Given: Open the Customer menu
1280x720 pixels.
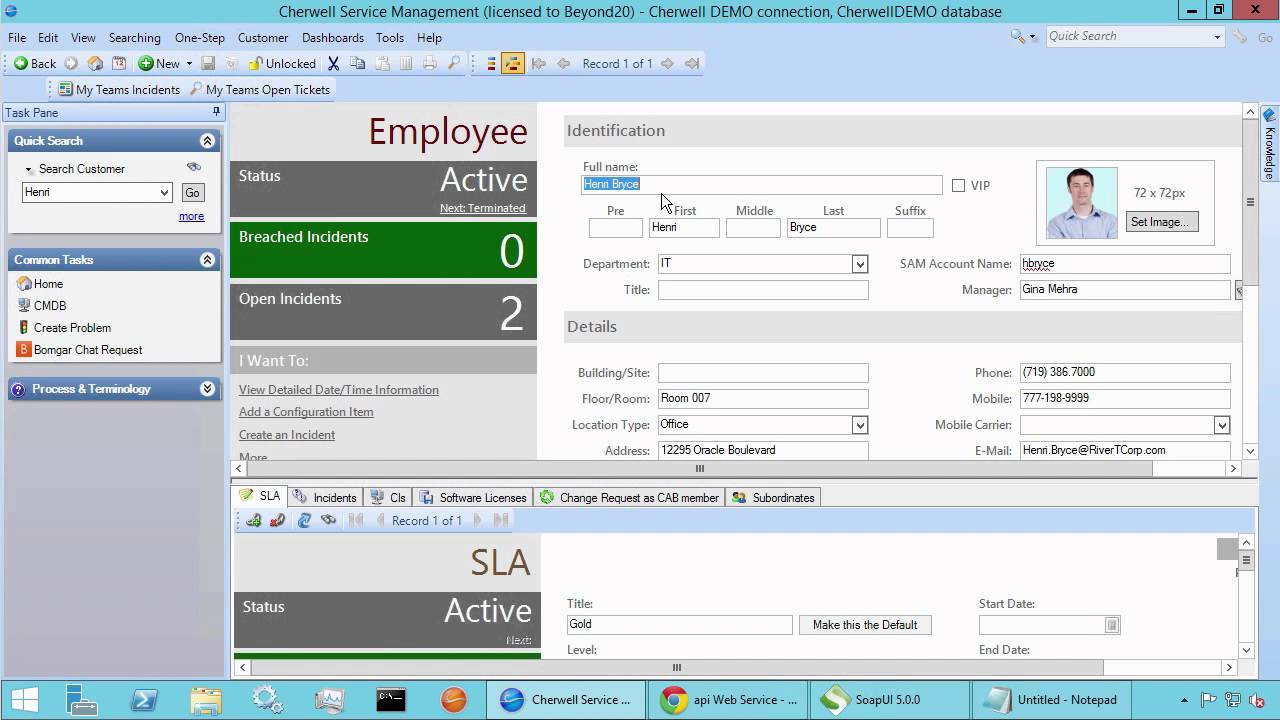Looking at the screenshot, I should (x=263, y=37).
